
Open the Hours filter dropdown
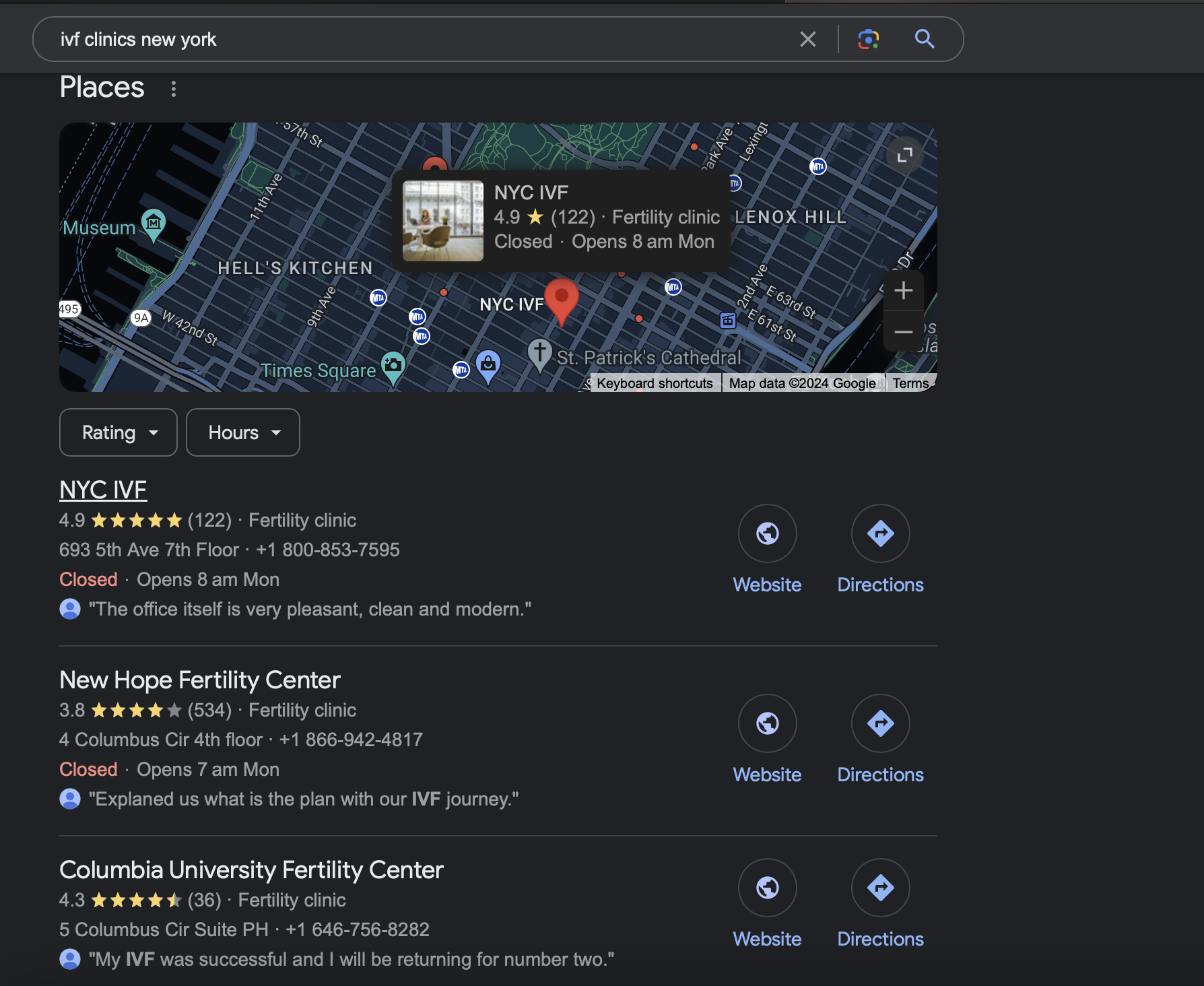click(242, 432)
